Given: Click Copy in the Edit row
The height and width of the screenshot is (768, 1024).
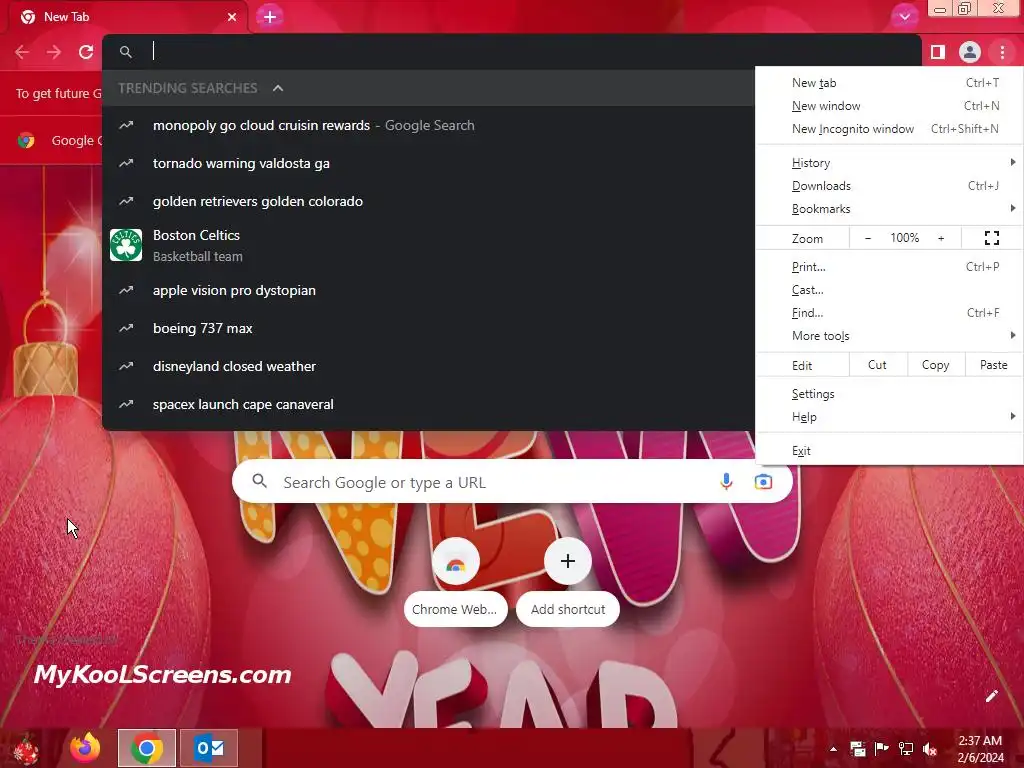Looking at the screenshot, I should 936,365.
